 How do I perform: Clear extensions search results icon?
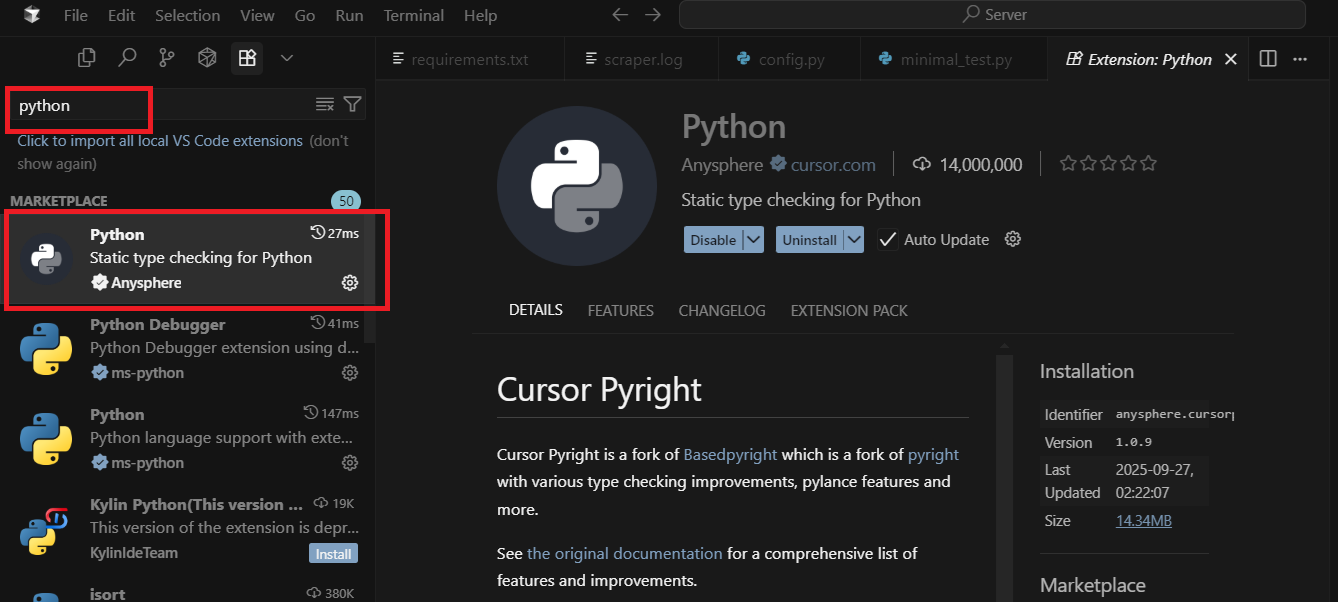coord(325,104)
